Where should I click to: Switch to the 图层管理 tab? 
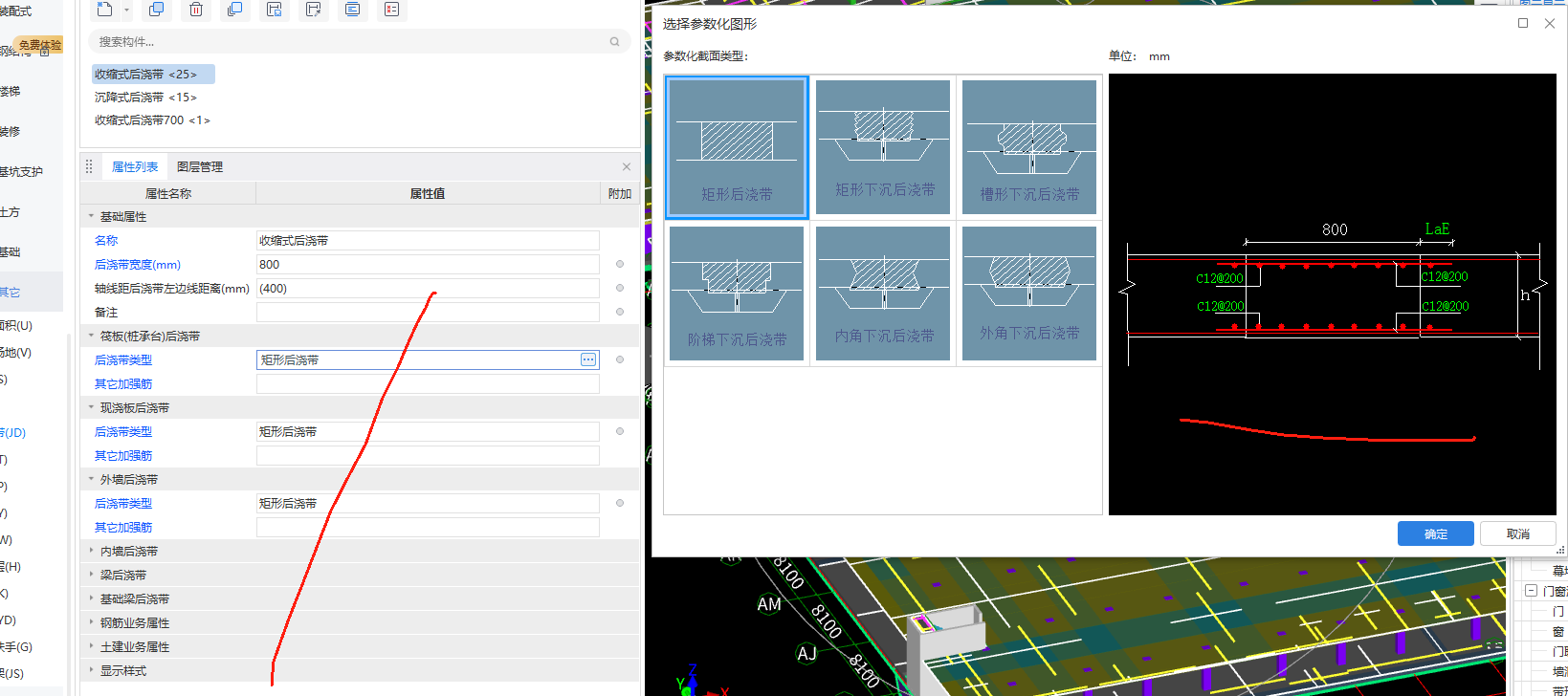point(200,166)
